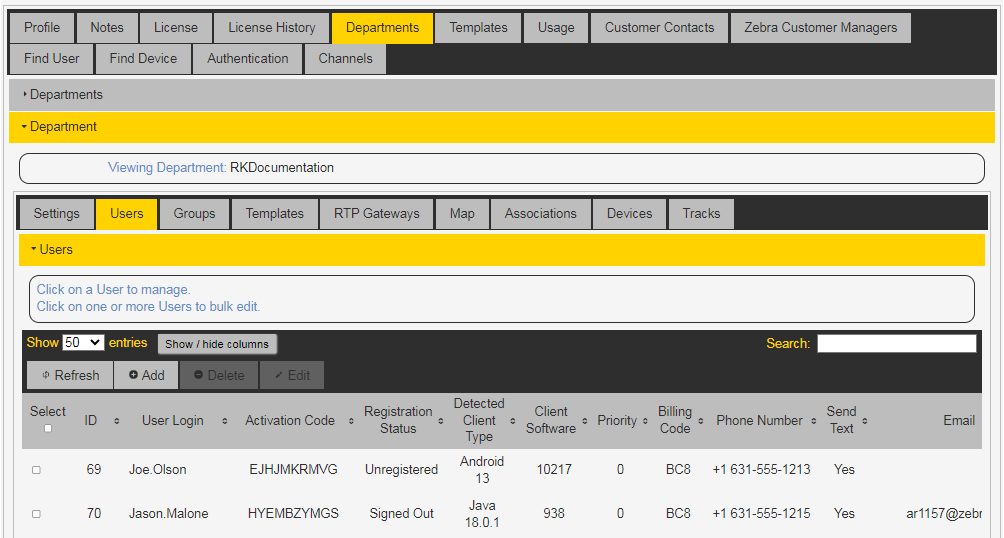This screenshot has width=1004, height=538.
Task: Click phone number +1 631-555-1215
Action: pos(761,513)
